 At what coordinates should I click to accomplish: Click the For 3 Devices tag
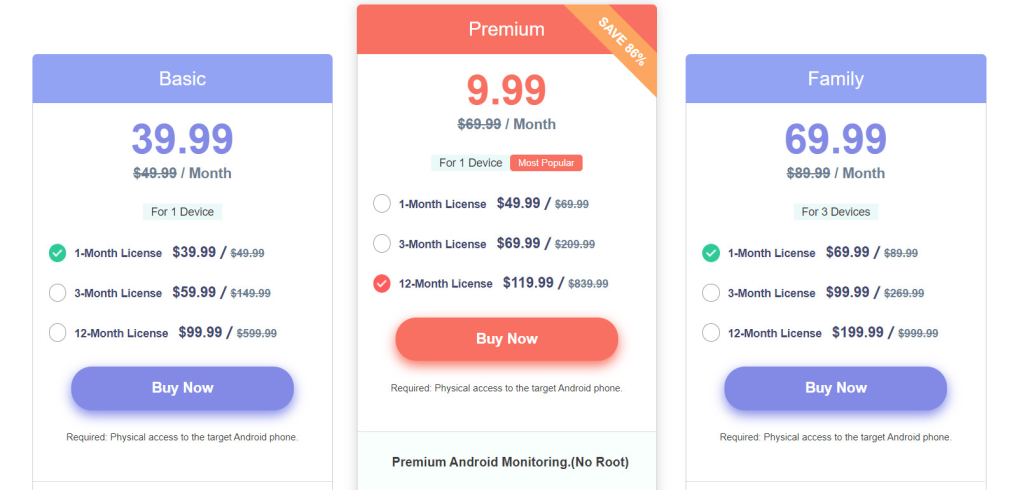click(x=836, y=212)
